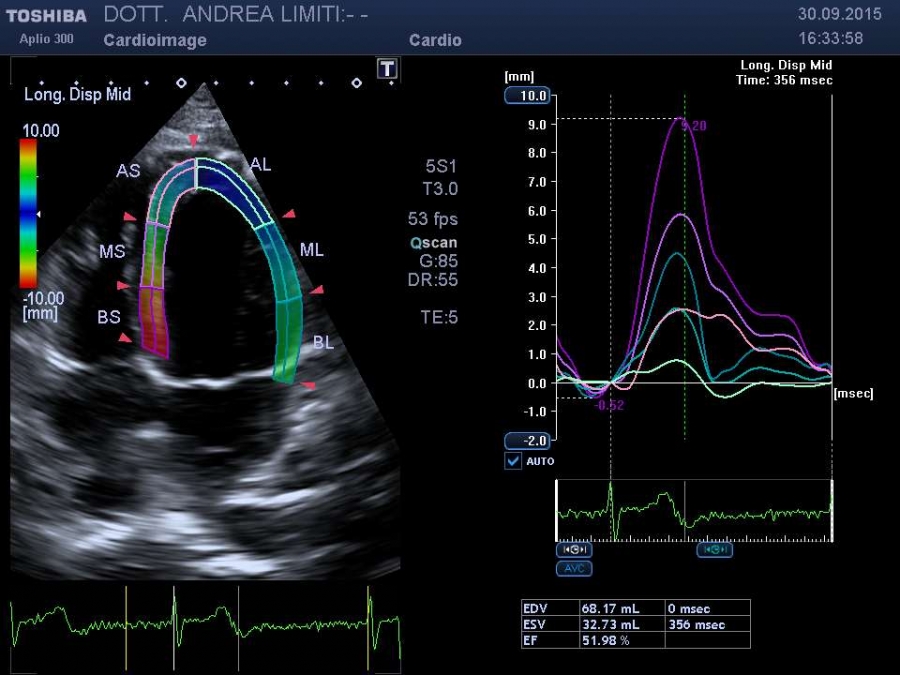Image resolution: width=900 pixels, height=675 pixels.
Task: Click the displacement color scale bar
Action: [28, 213]
